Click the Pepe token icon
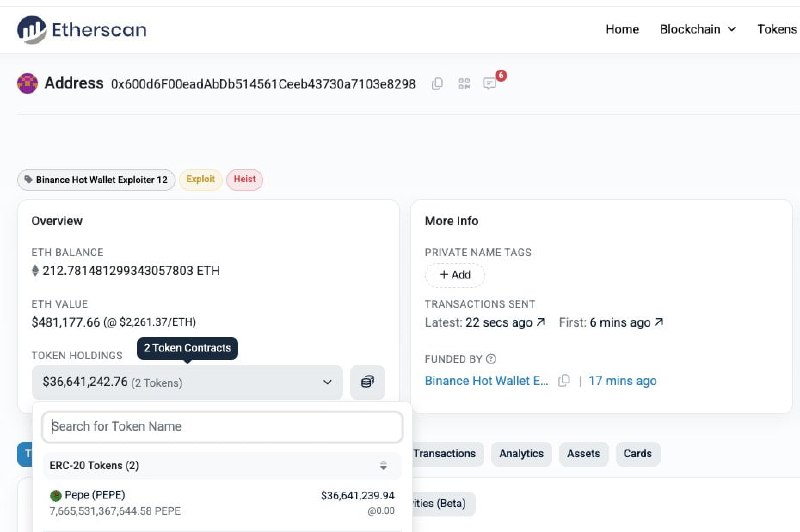Viewport: 800px width, 532px height. [x=56, y=495]
